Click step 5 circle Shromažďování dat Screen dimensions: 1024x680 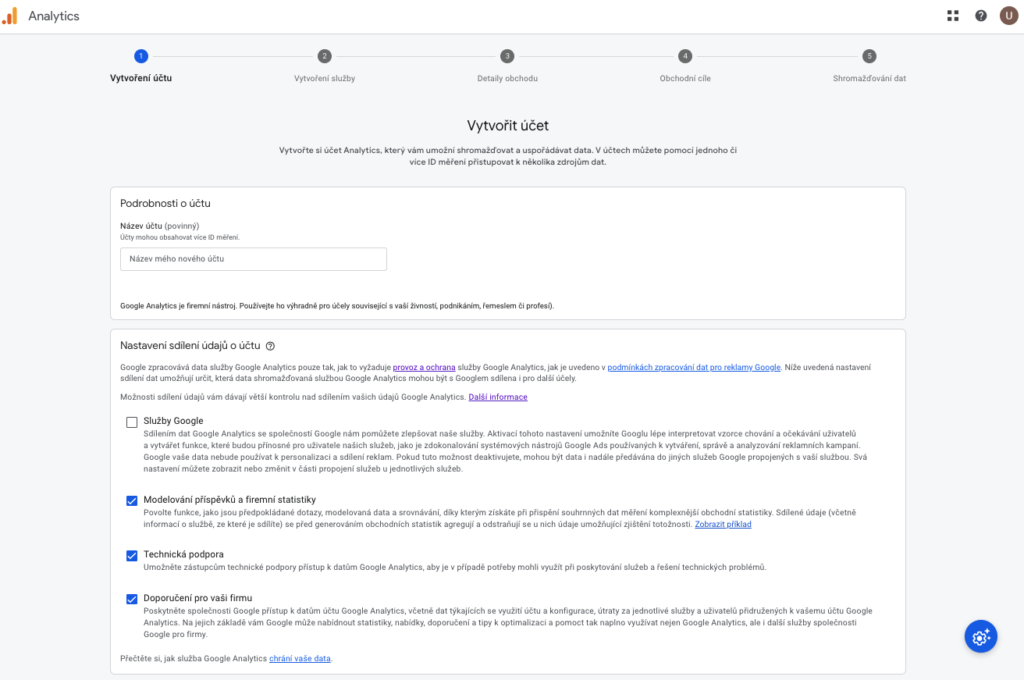point(869,57)
